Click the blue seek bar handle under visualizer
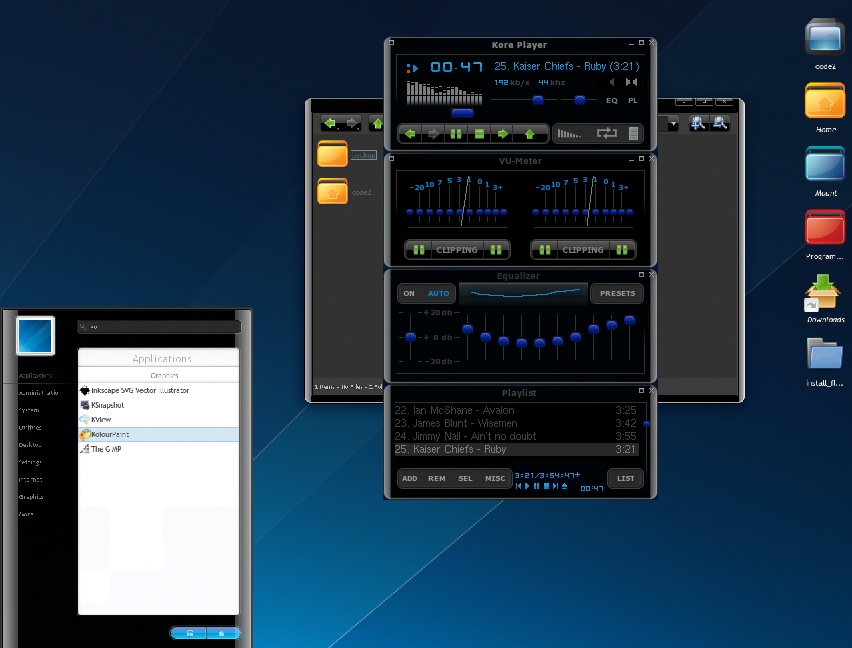The width and height of the screenshot is (852, 648). (462, 113)
